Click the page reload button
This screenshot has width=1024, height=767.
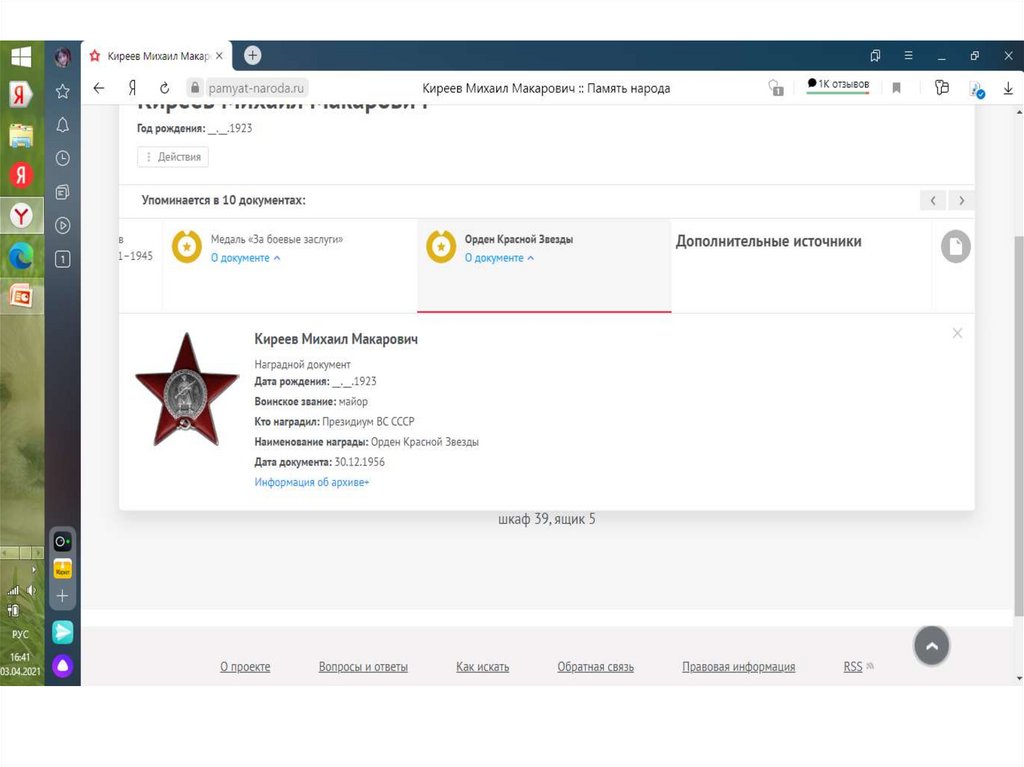(164, 88)
